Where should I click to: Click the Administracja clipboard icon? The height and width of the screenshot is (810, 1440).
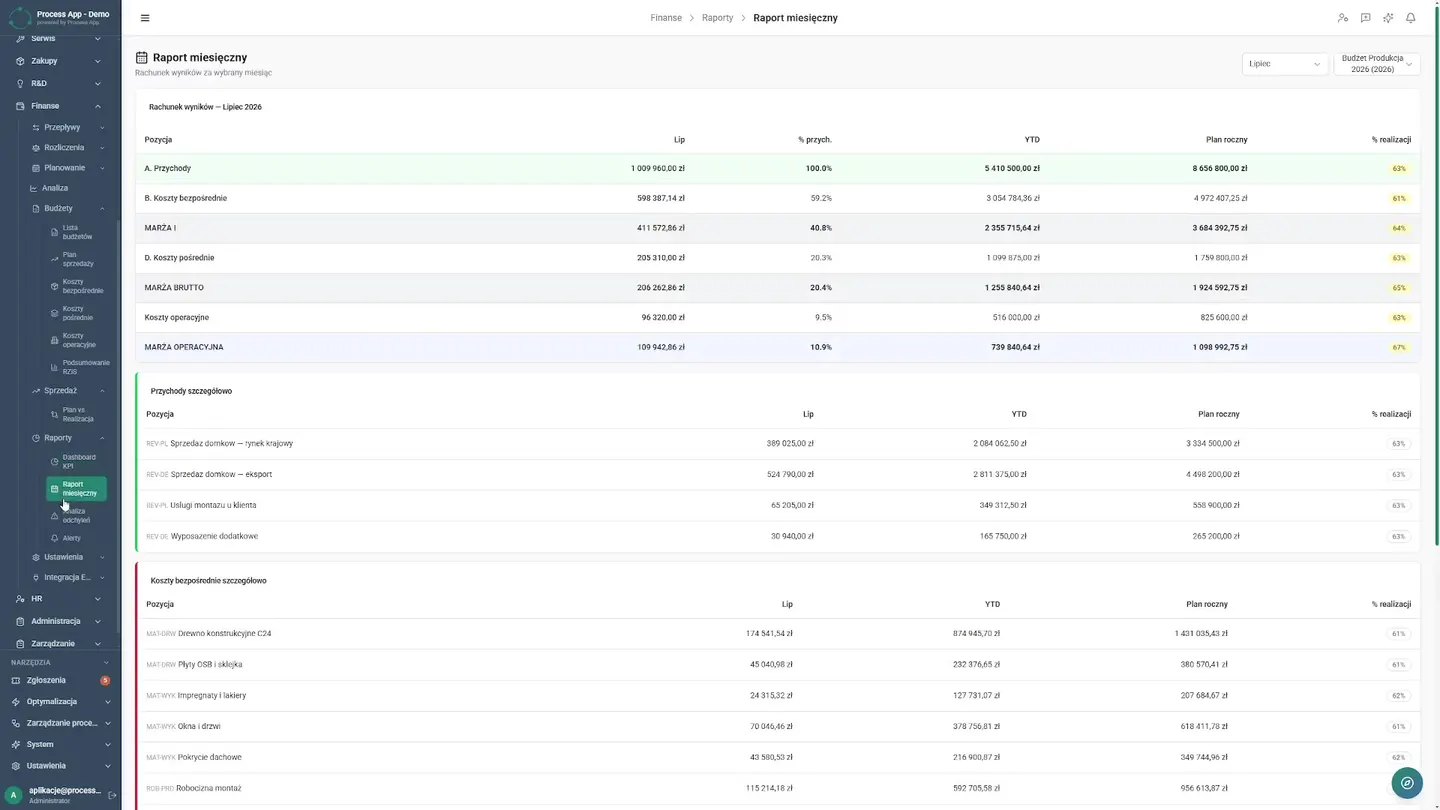[20, 621]
